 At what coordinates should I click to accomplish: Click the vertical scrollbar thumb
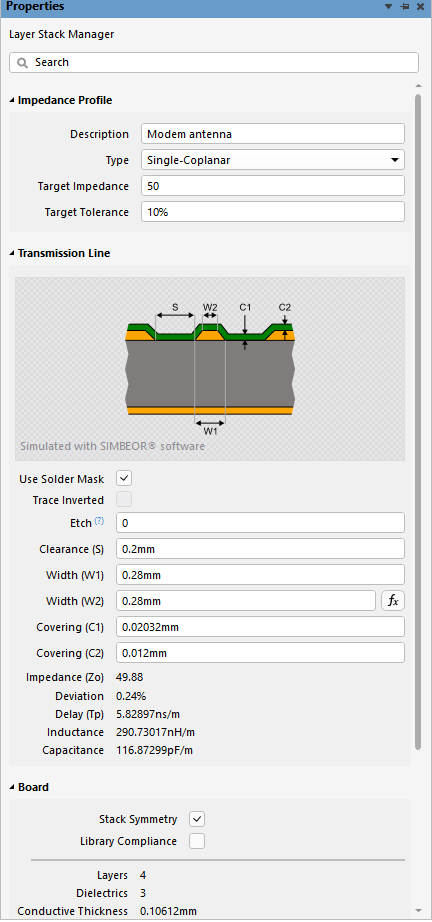(x=418, y=422)
